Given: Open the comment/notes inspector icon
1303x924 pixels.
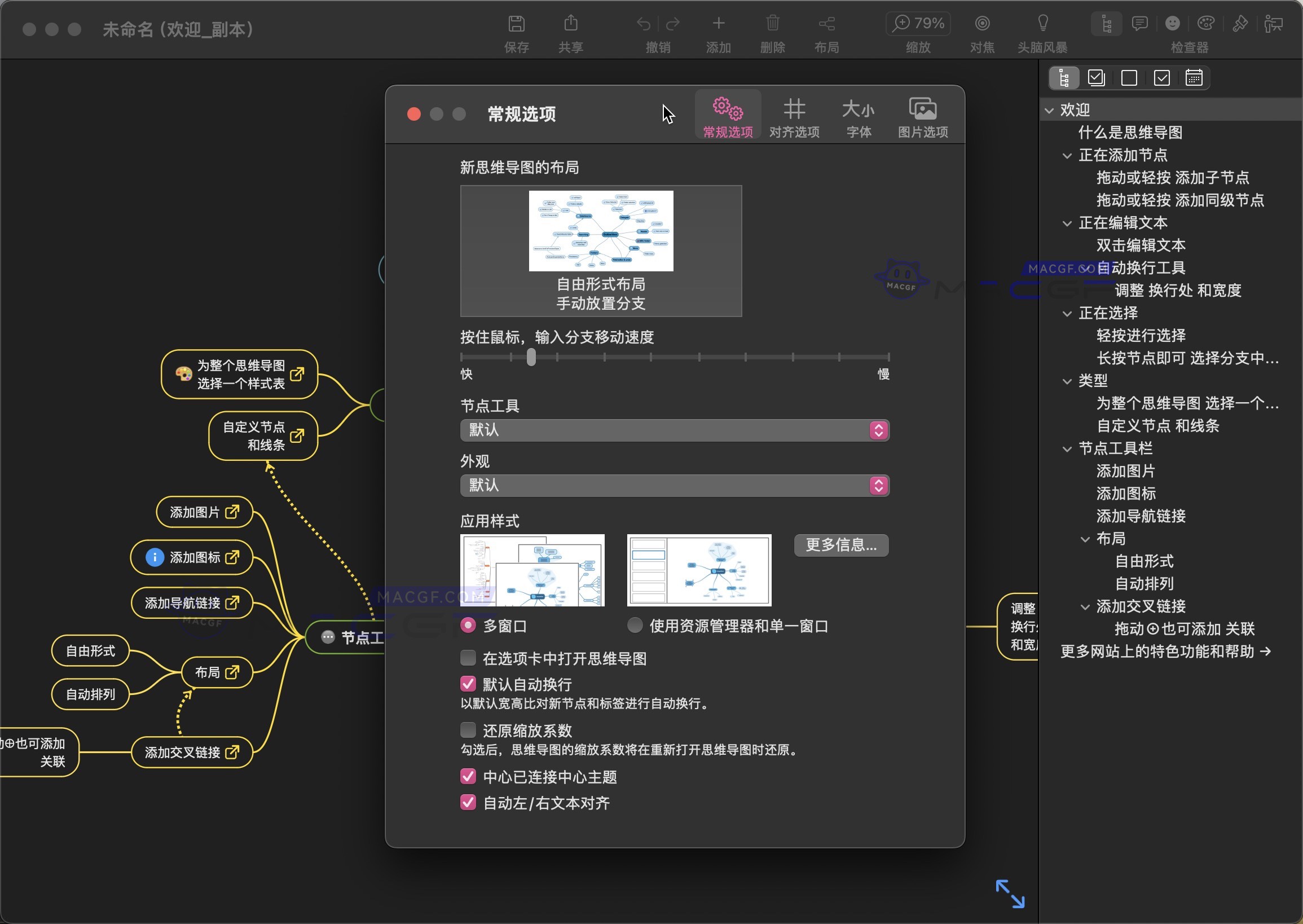Looking at the screenshot, I should pos(1139,24).
